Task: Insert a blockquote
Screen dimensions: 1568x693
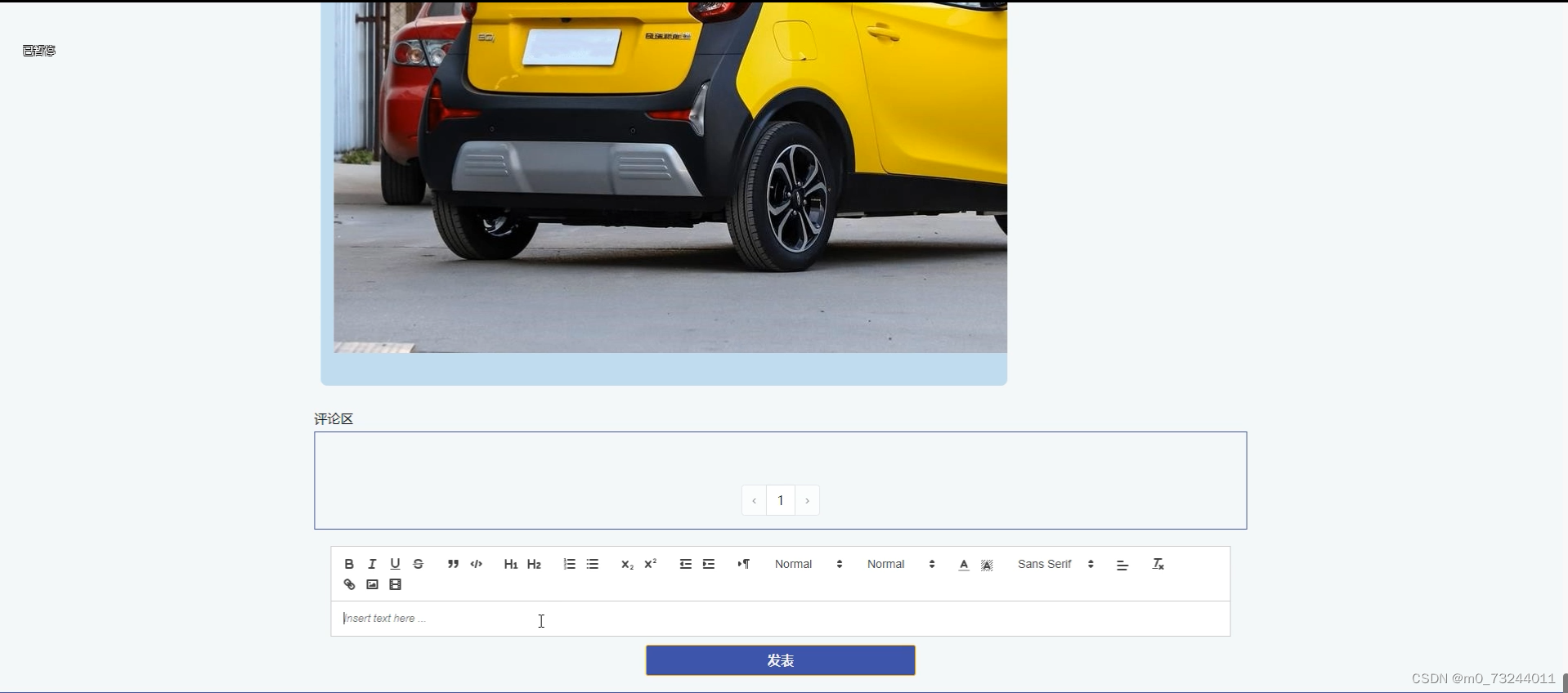Action: [x=453, y=564]
